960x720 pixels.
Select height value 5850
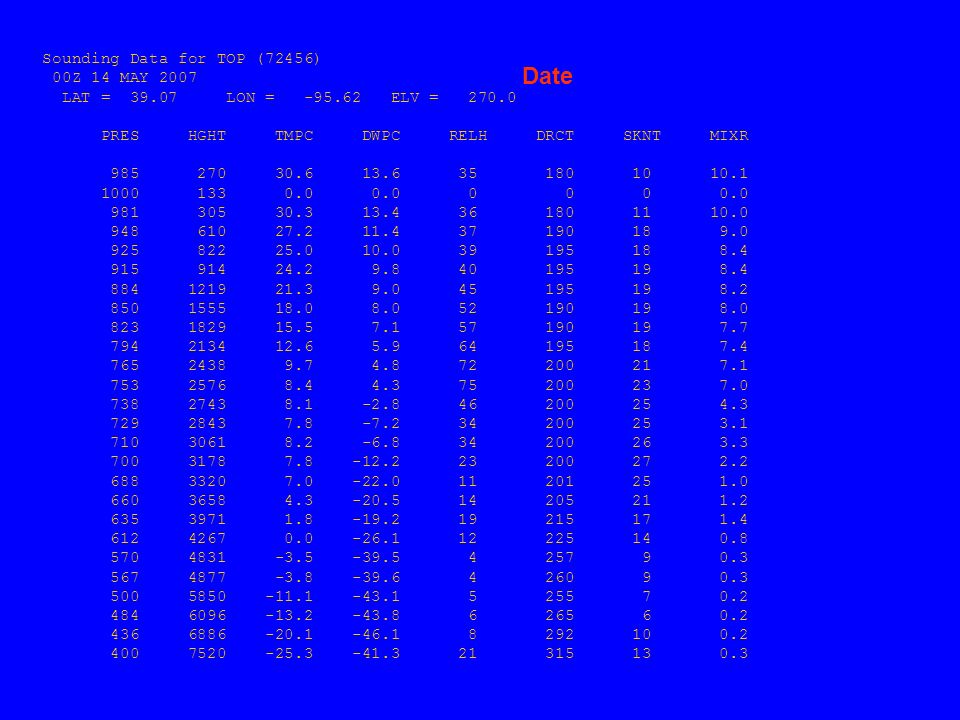click(x=207, y=596)
